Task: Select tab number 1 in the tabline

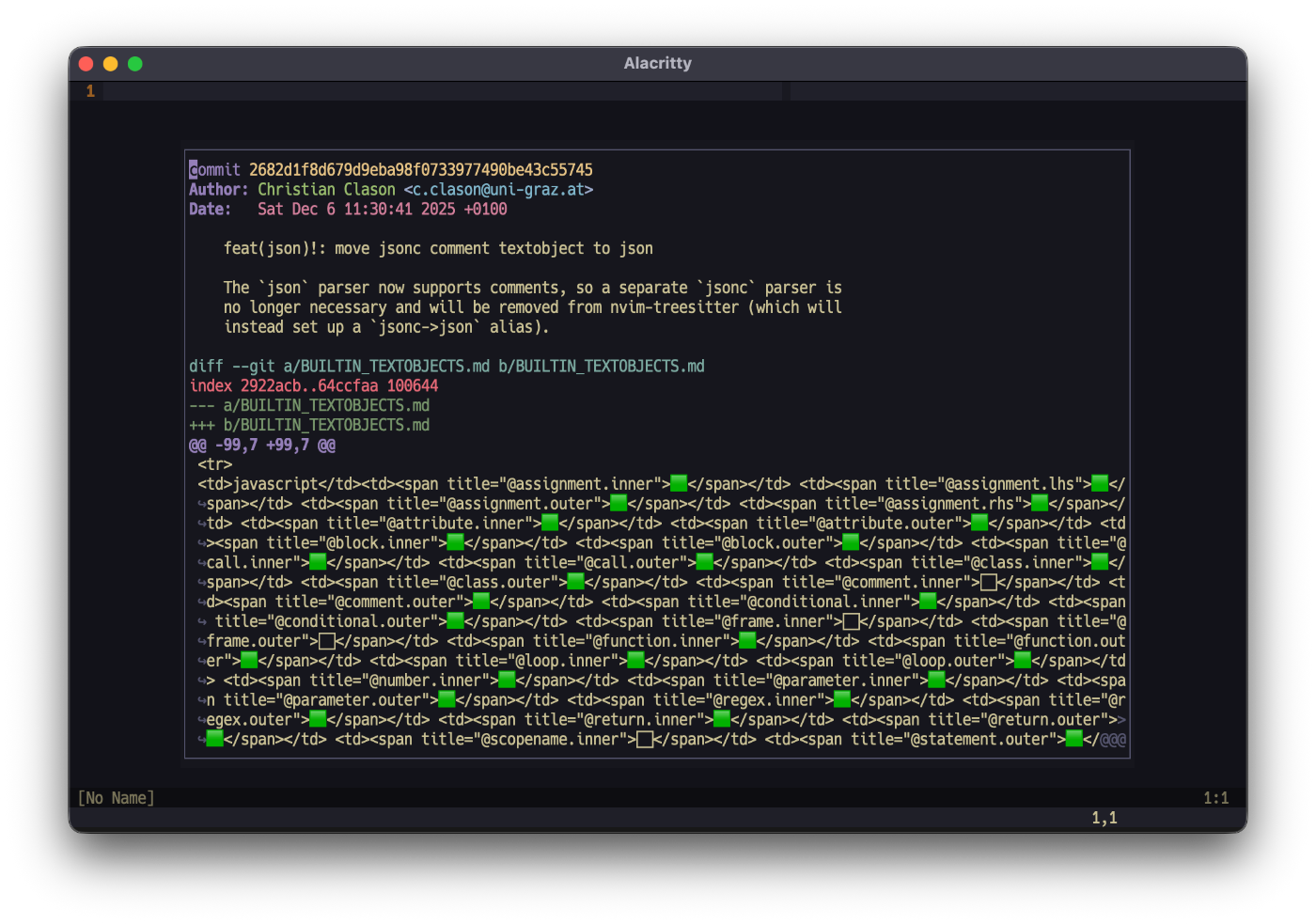Action: click(x=90, y=91)
